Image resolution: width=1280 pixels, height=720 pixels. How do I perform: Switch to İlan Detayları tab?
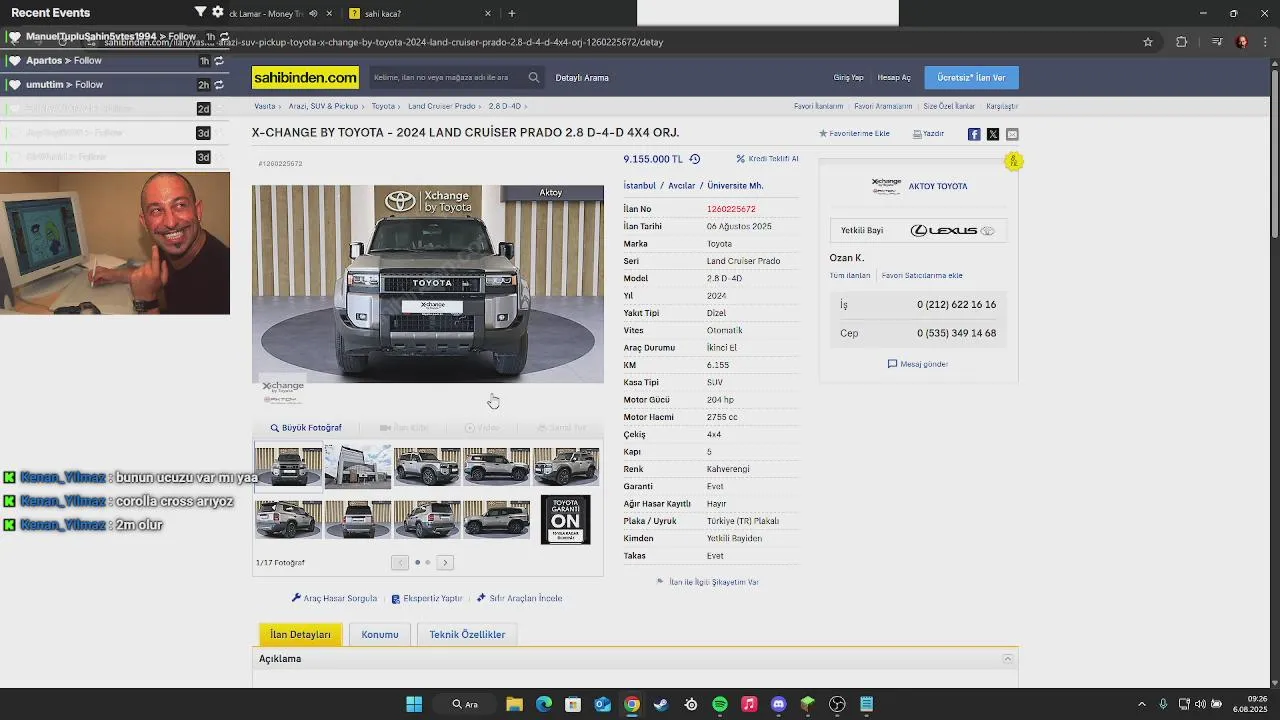pos(300,634)
